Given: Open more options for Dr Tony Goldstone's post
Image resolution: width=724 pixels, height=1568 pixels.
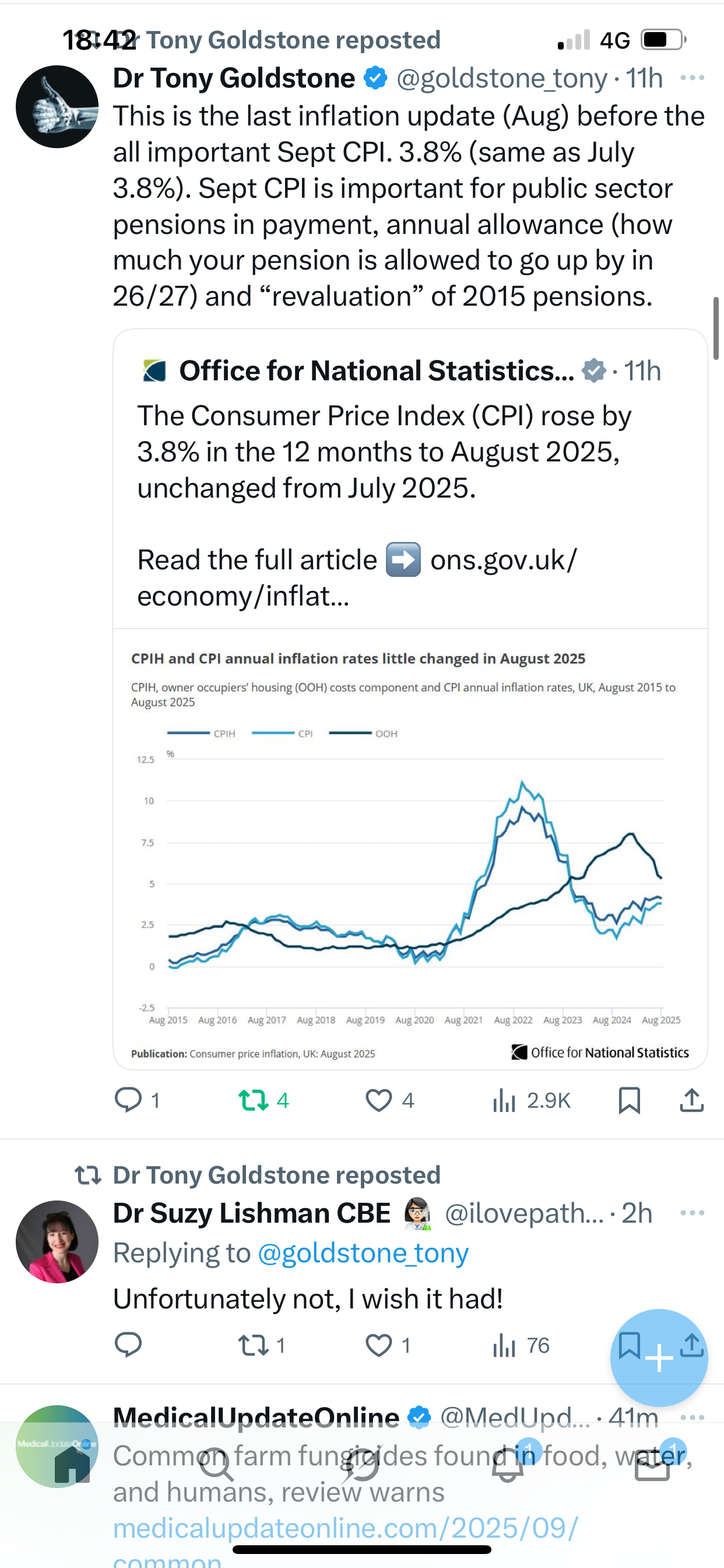Looking at the screenshot, I should [x=692, y=78].
